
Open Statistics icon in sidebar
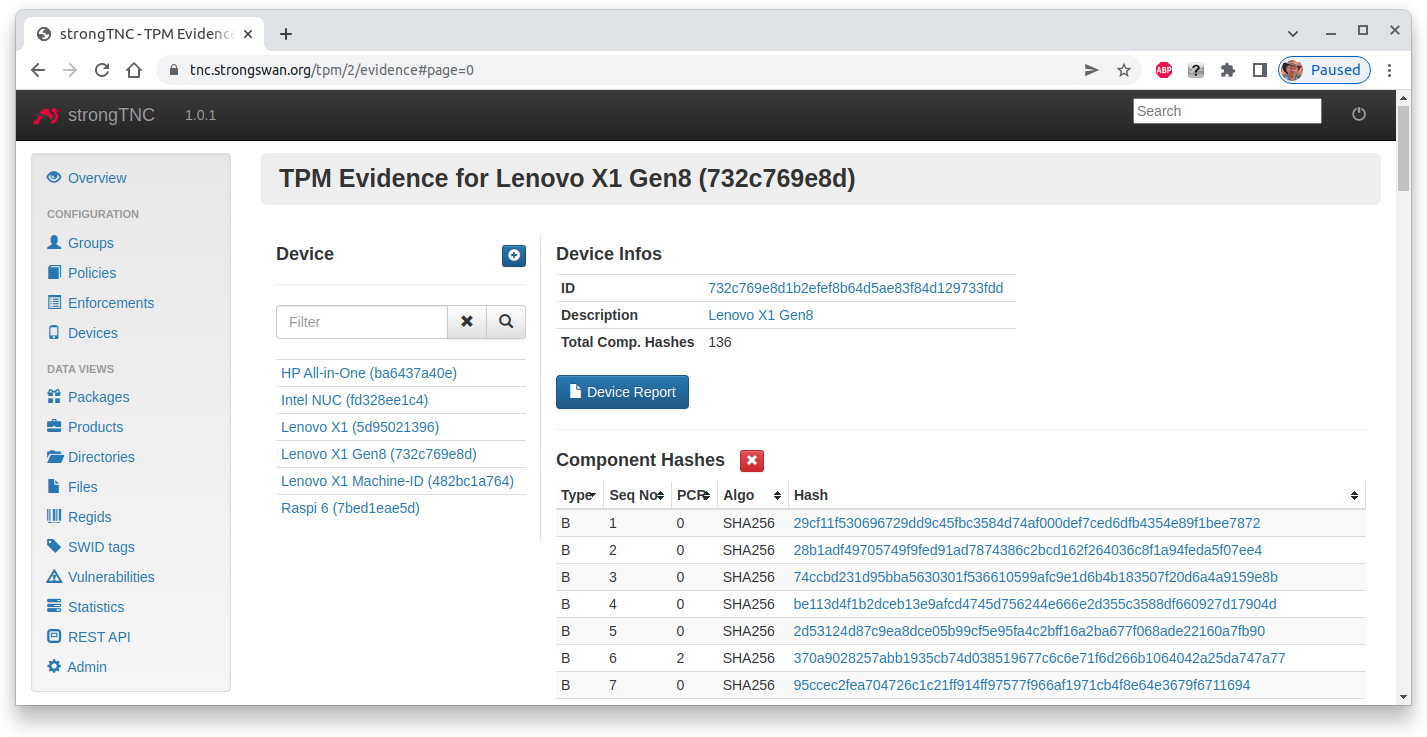coord(54,607)
